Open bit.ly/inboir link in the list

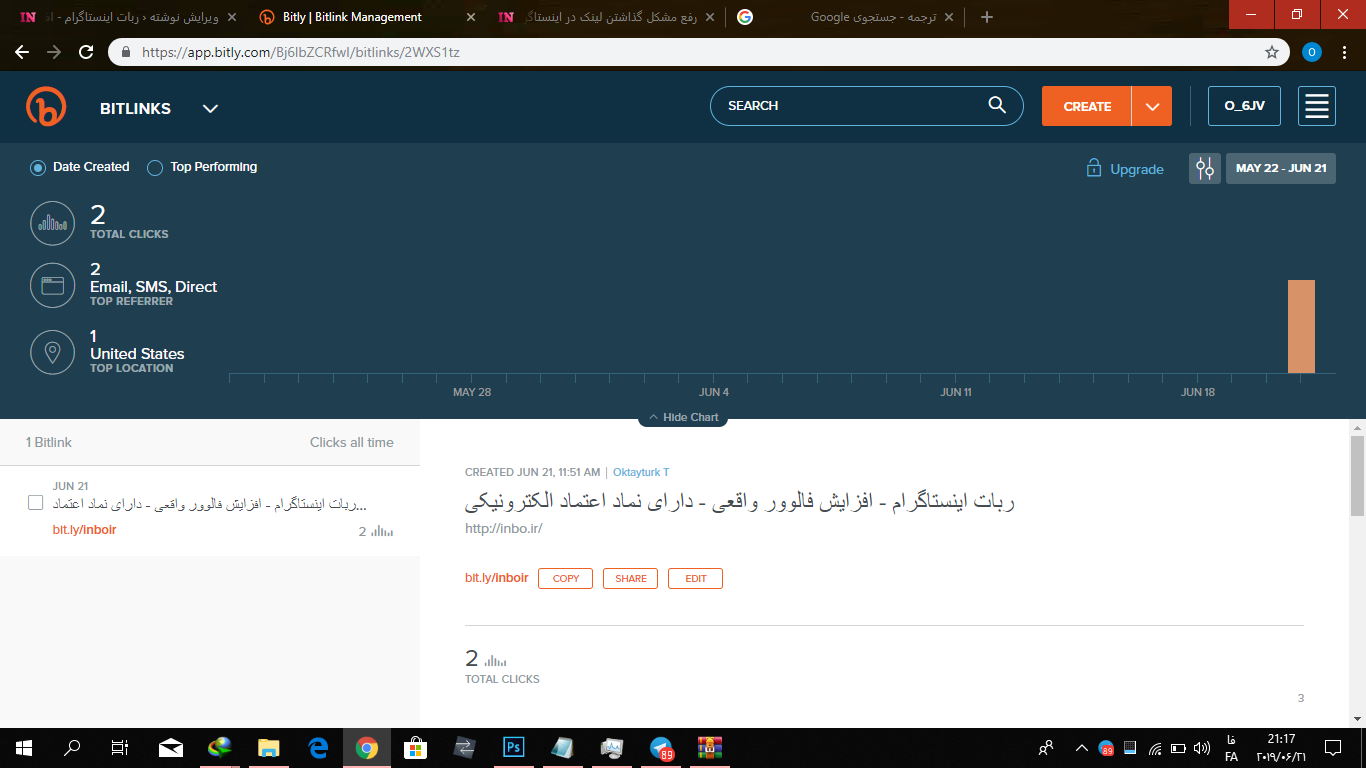pyautogui.click(x=84, y=530)
